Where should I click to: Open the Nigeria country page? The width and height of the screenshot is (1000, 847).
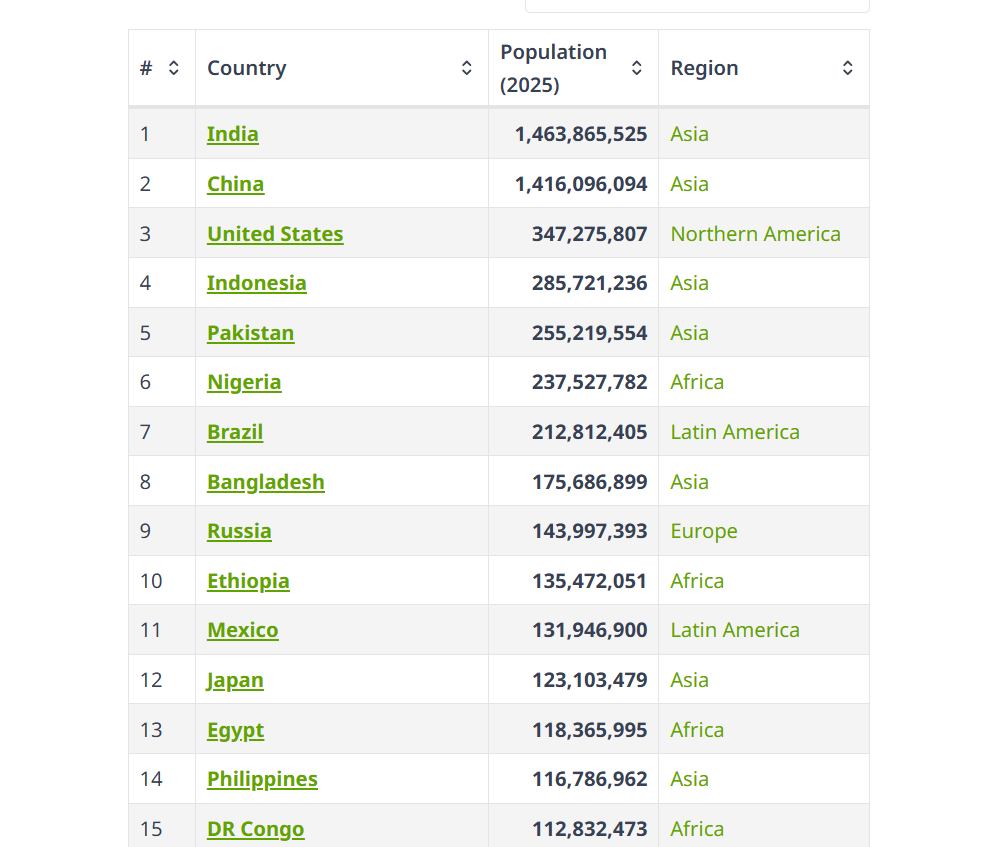click(x=244, y=382)
